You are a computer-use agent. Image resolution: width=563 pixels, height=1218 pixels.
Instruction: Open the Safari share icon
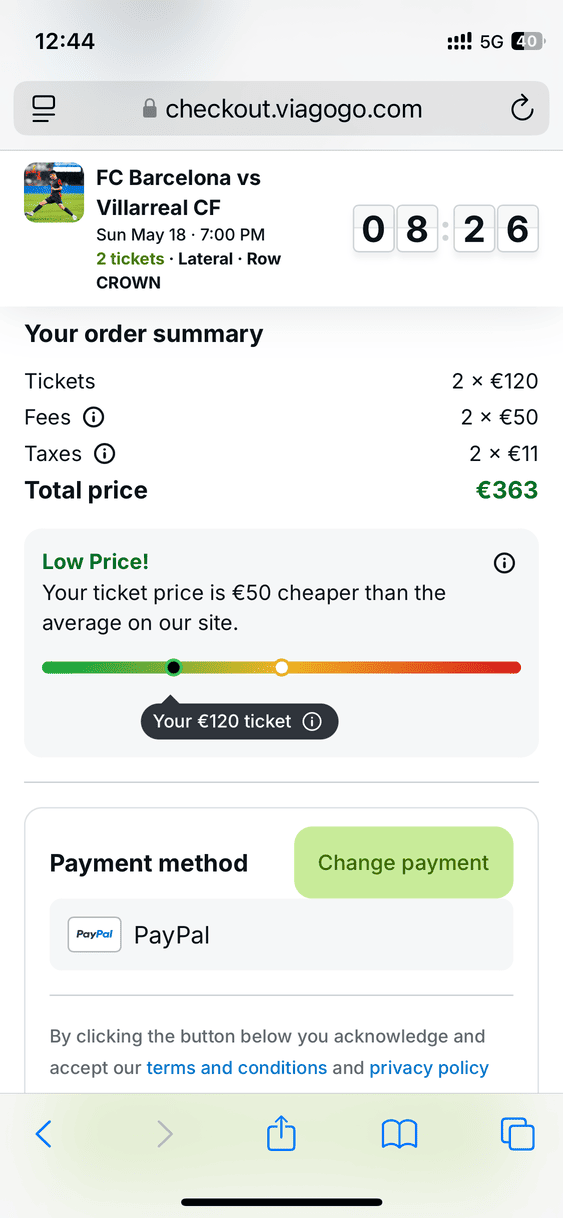point(281,1133)
